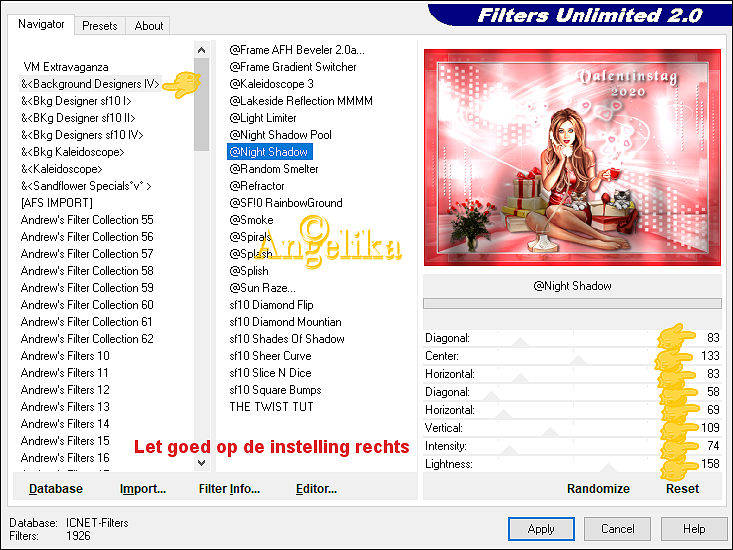Image resolution: width=733 pixels, height=550 pixels.
Task: Select Andrew's Filters 16 category
Action: tap(65, 457)
